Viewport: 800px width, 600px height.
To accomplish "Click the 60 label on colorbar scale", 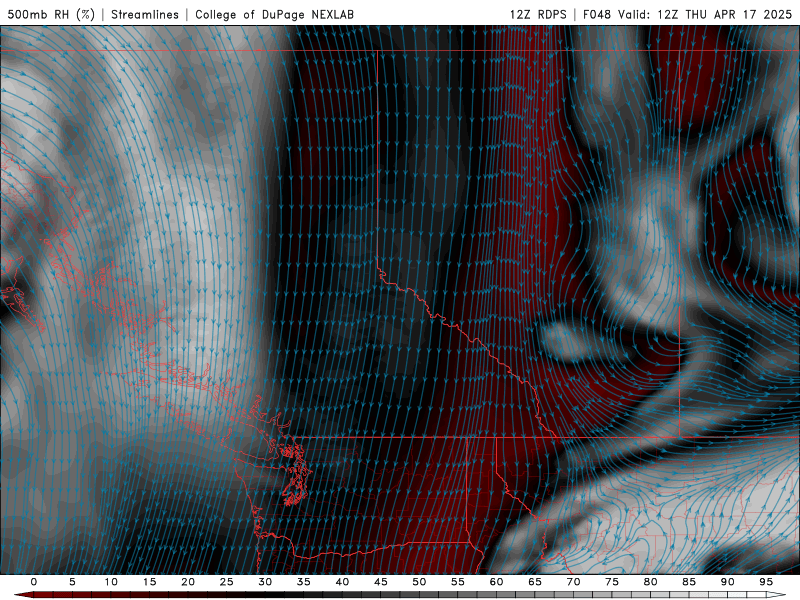I will (x=496, y=582).
